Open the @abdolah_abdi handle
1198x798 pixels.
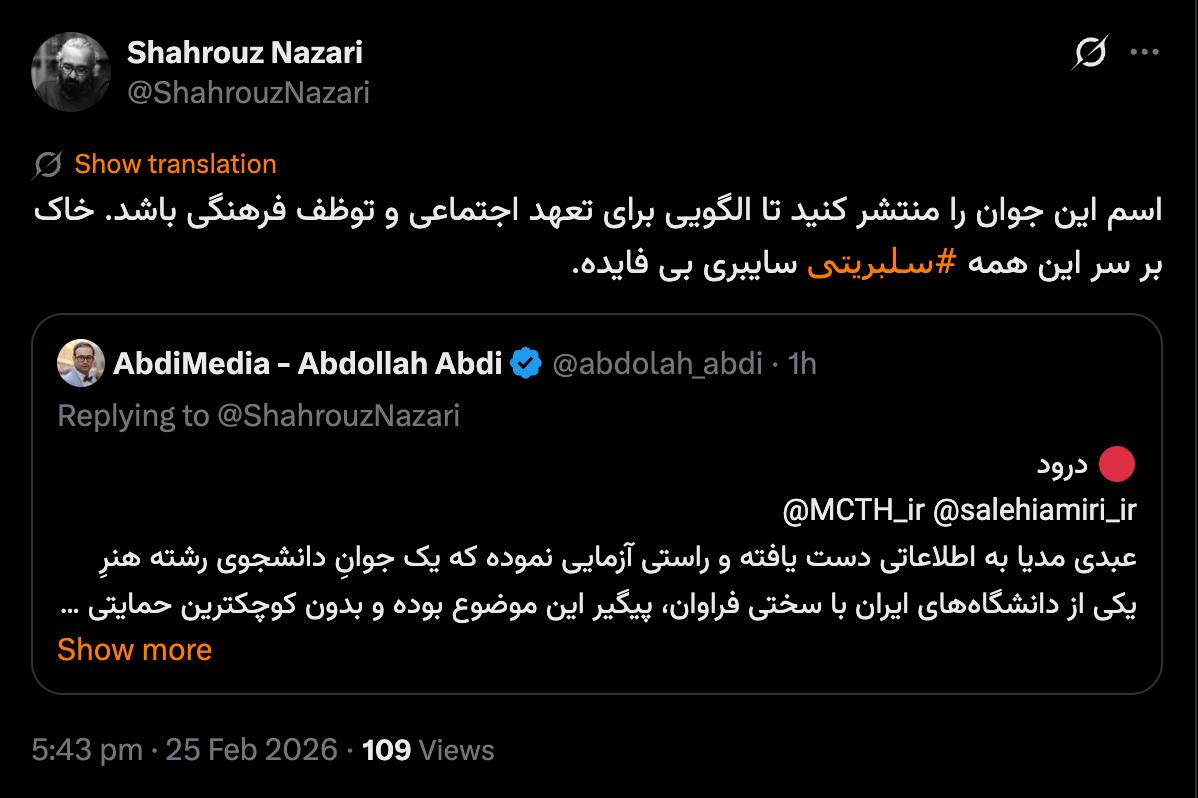[657, 363]
